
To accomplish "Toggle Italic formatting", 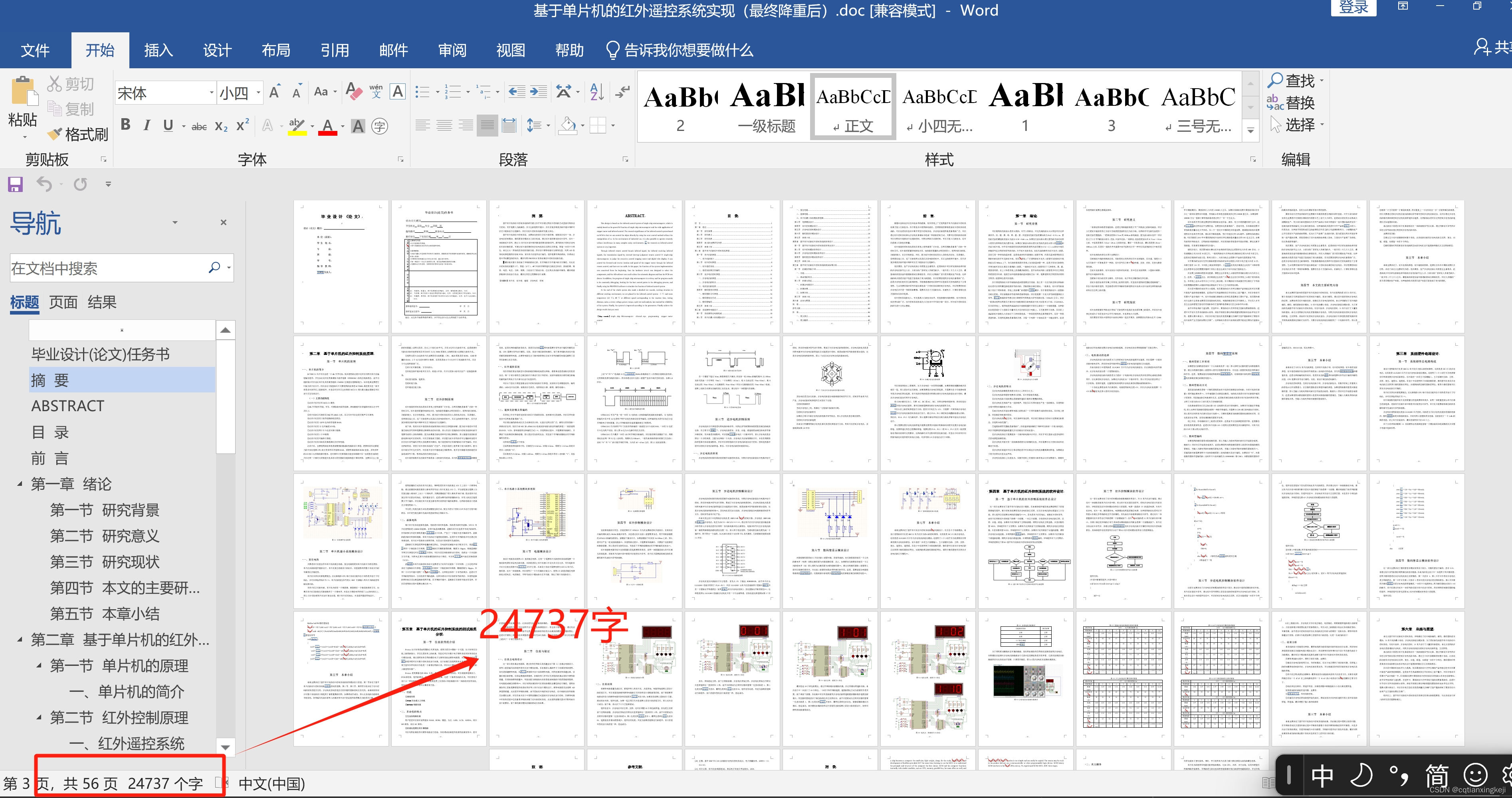I will click(x=147, y=125).
